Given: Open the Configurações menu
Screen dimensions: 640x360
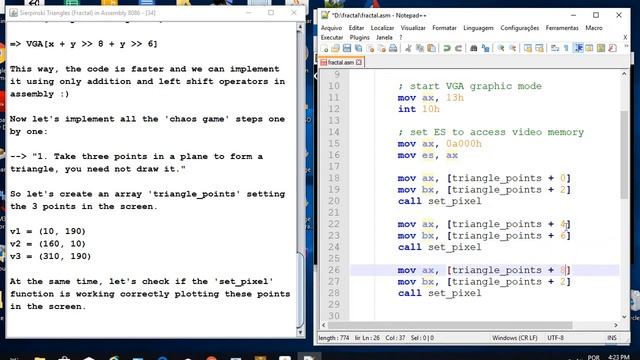Looking at the screenshot, I should click(x=520, y=28).
